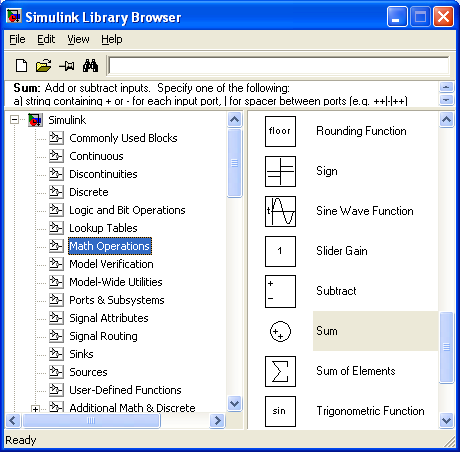Viewport: 460px width, 452px height.
Task: Collapse the Simulink tree node
Action: 14,120
